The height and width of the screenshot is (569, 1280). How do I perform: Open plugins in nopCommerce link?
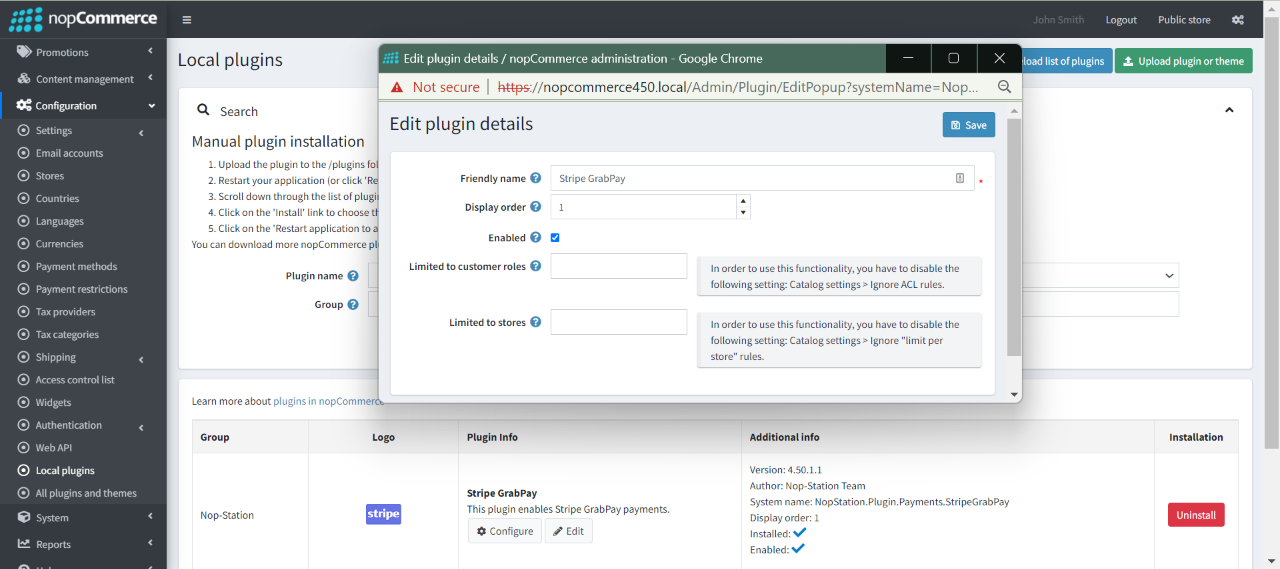tap(328, 401)
